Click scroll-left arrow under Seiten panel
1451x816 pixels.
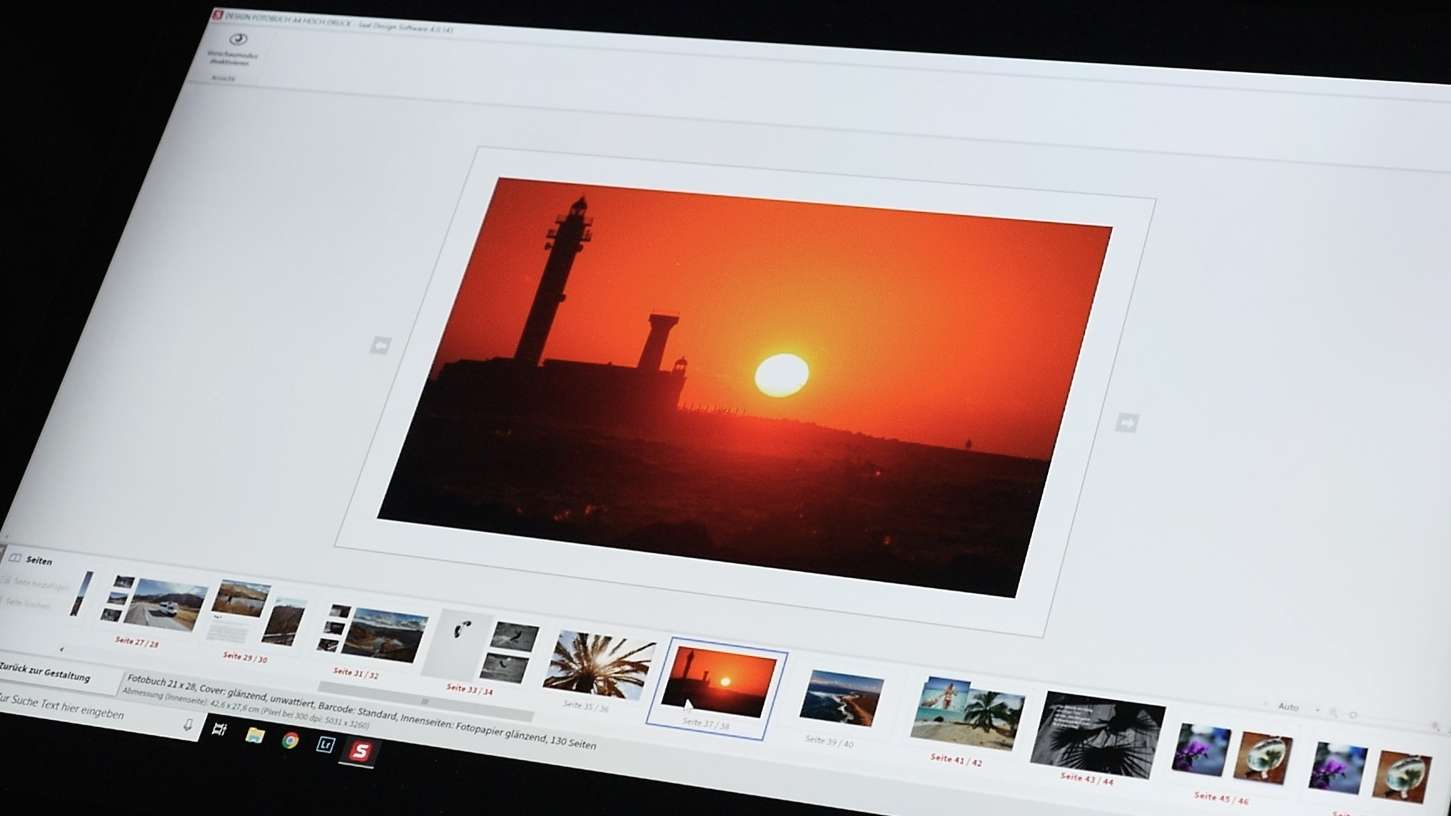61,649
